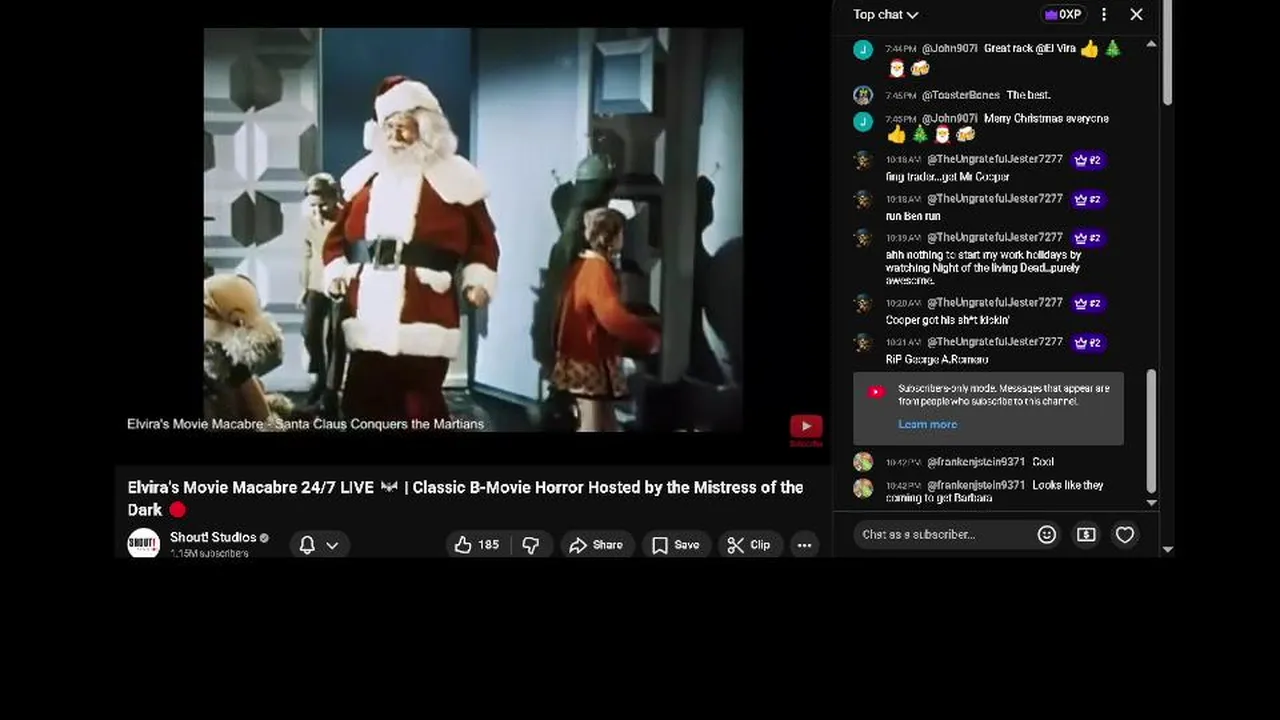Click the member badge on the 'RIP George A.Romero' message

(1087, 342)
